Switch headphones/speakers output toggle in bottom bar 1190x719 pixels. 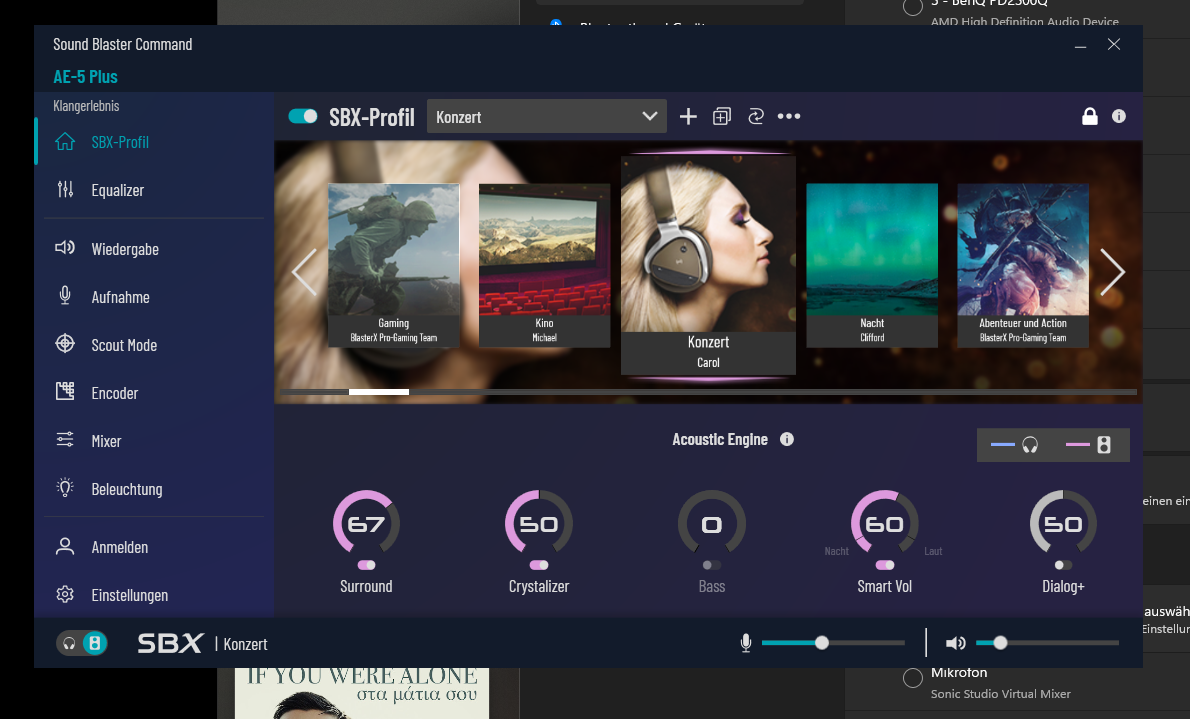point(82,643)
